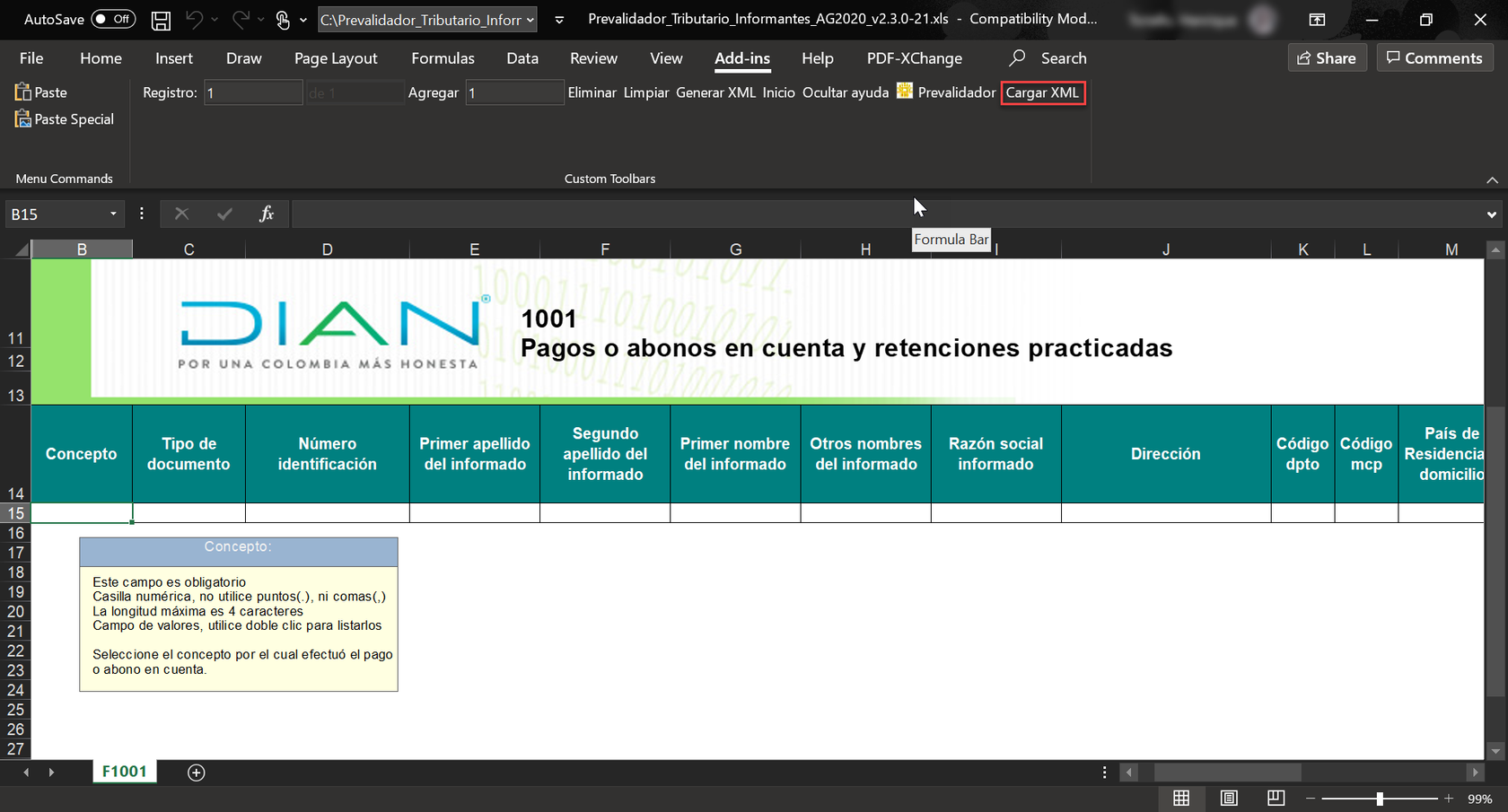Open the Undo history dropdown arrow

pyautogui.click(x=215, y=20)
